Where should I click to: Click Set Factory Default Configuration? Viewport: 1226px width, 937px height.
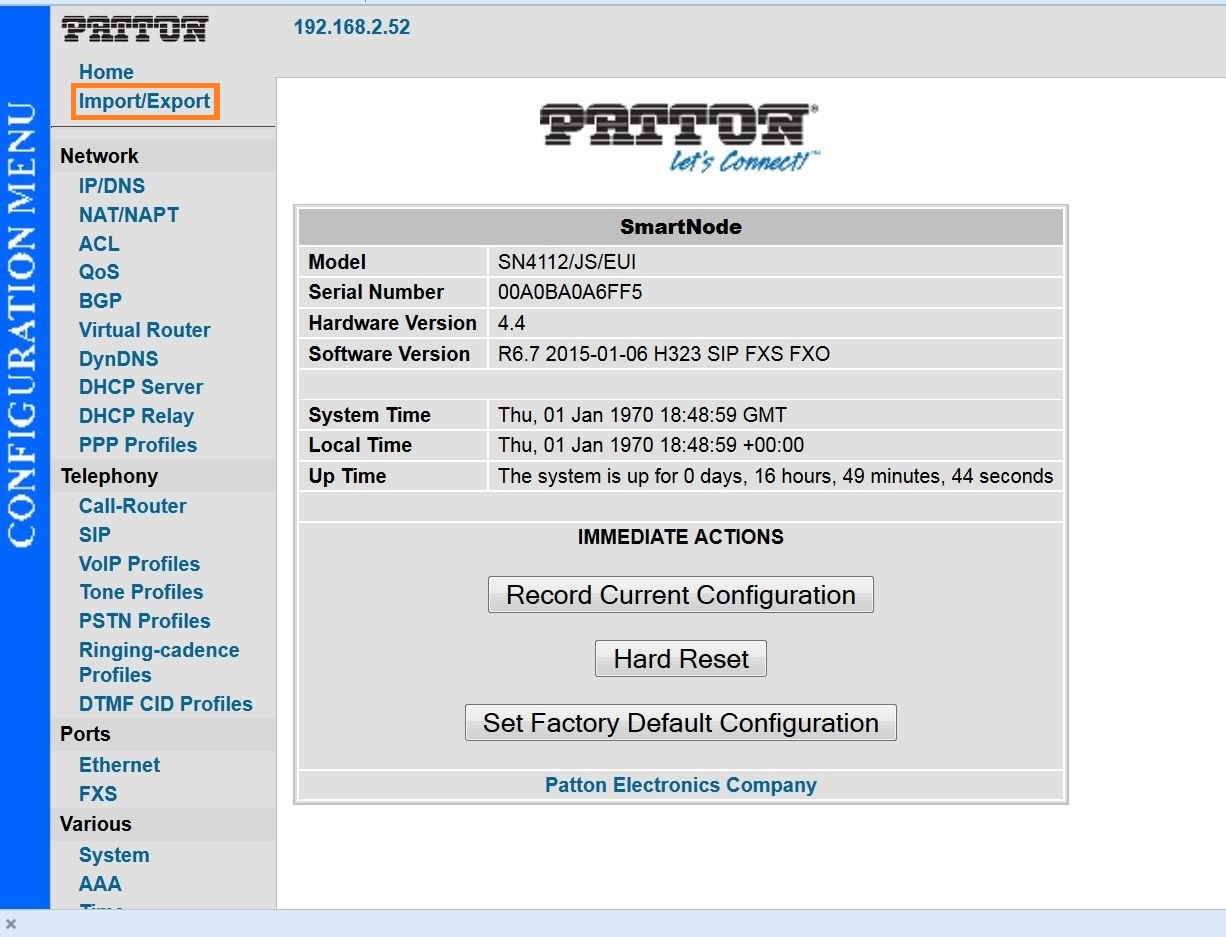(x=680, y=722)
